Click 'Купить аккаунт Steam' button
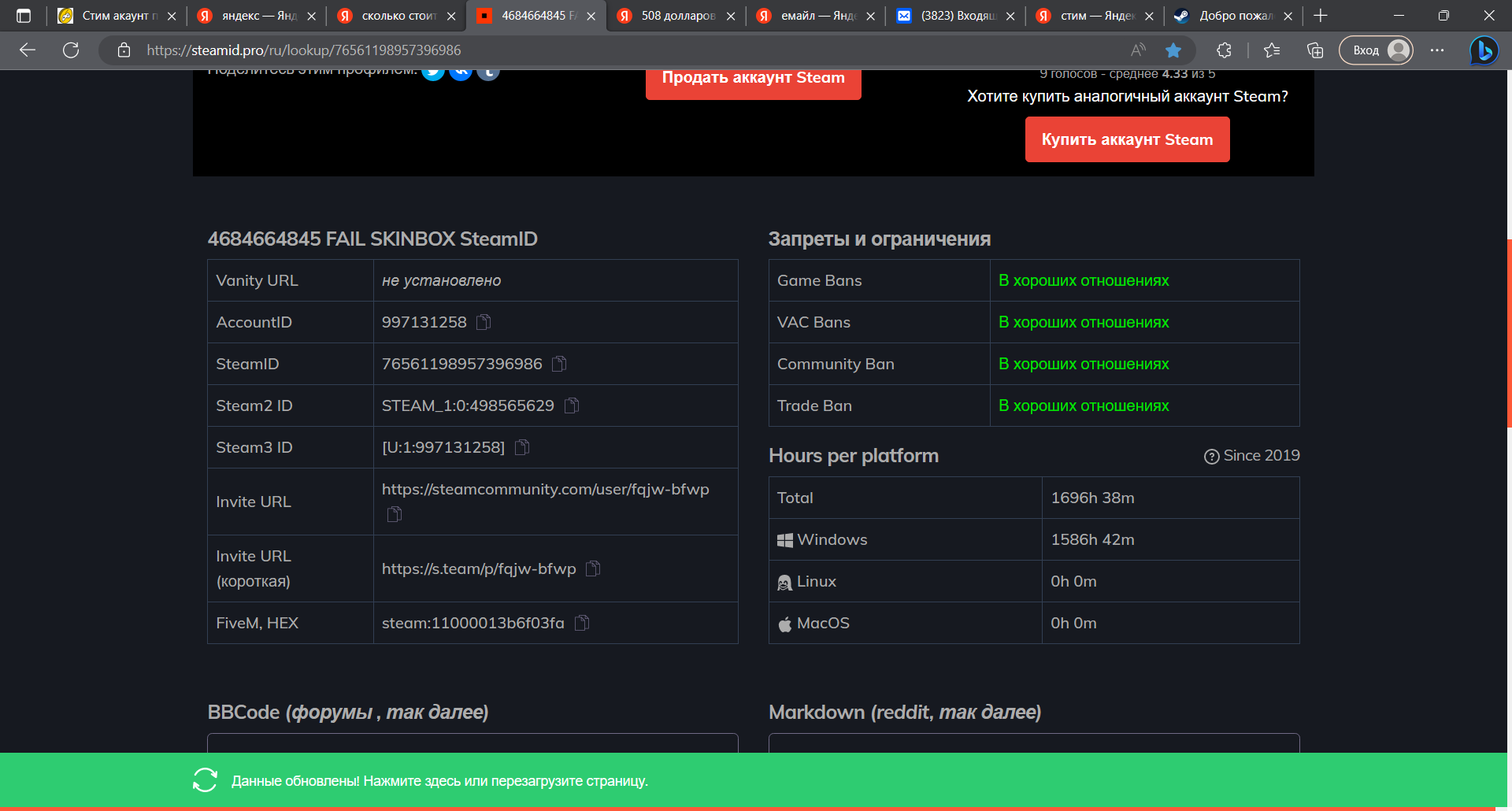This screenshot has height=811, width=1512. click(x=1128, y=139)
